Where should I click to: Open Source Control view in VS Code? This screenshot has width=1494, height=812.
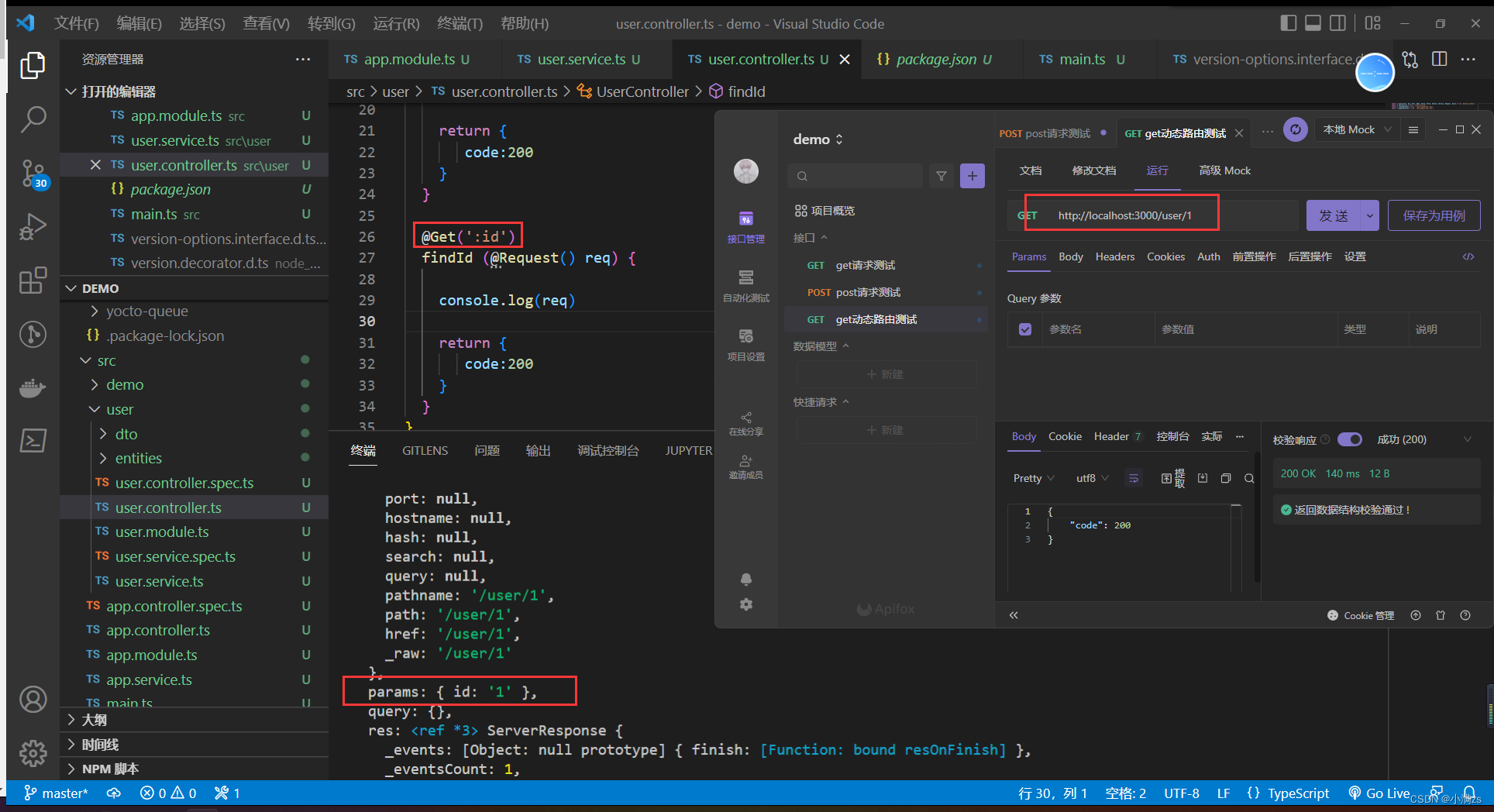[33, 172]
